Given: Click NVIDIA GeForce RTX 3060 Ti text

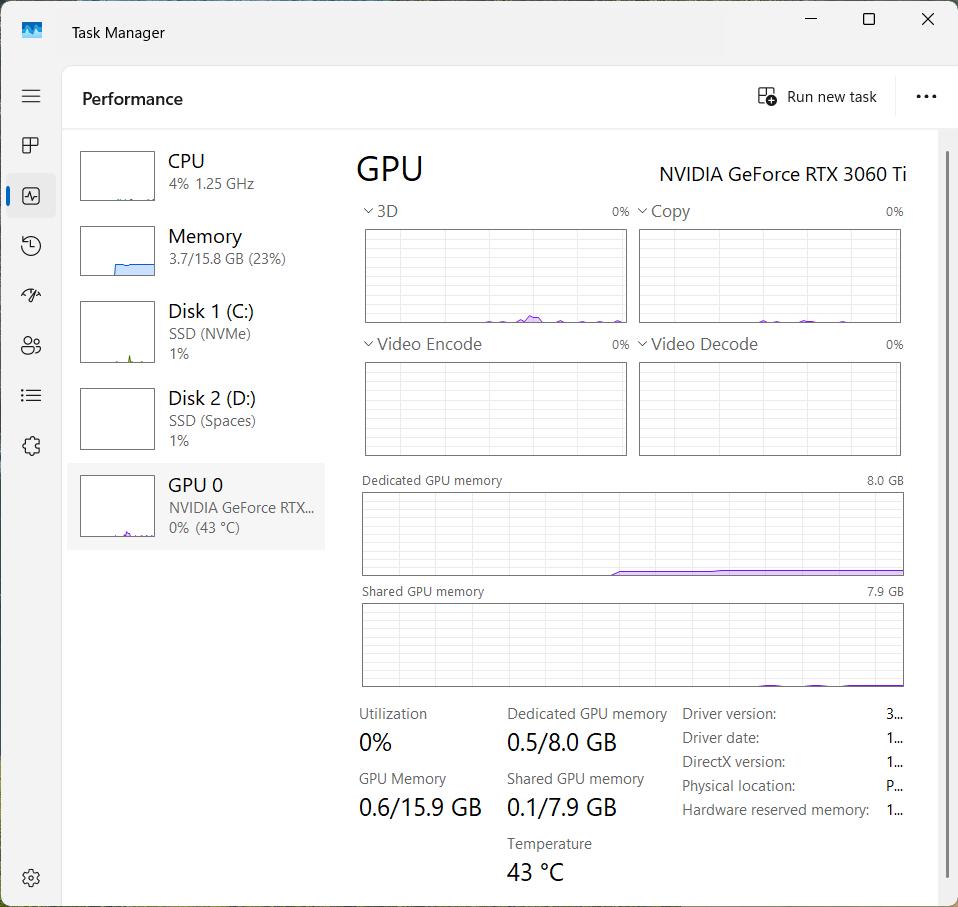Looking at the screenshot, I should click(783, 175).
